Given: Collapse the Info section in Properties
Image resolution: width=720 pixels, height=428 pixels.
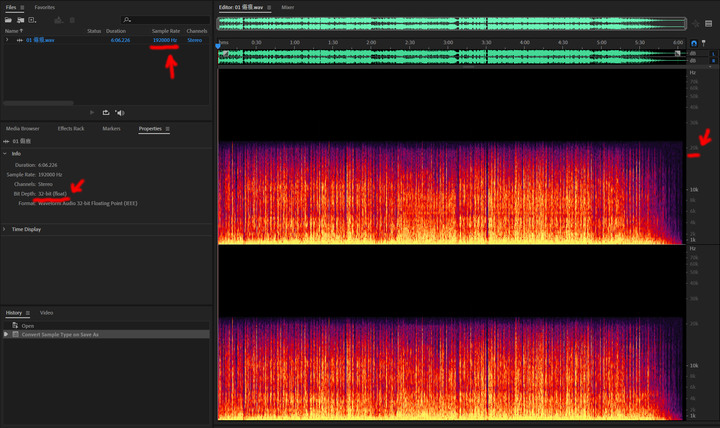Looking at the screenshot, I should pyautogui.click(x=5, y=153).
